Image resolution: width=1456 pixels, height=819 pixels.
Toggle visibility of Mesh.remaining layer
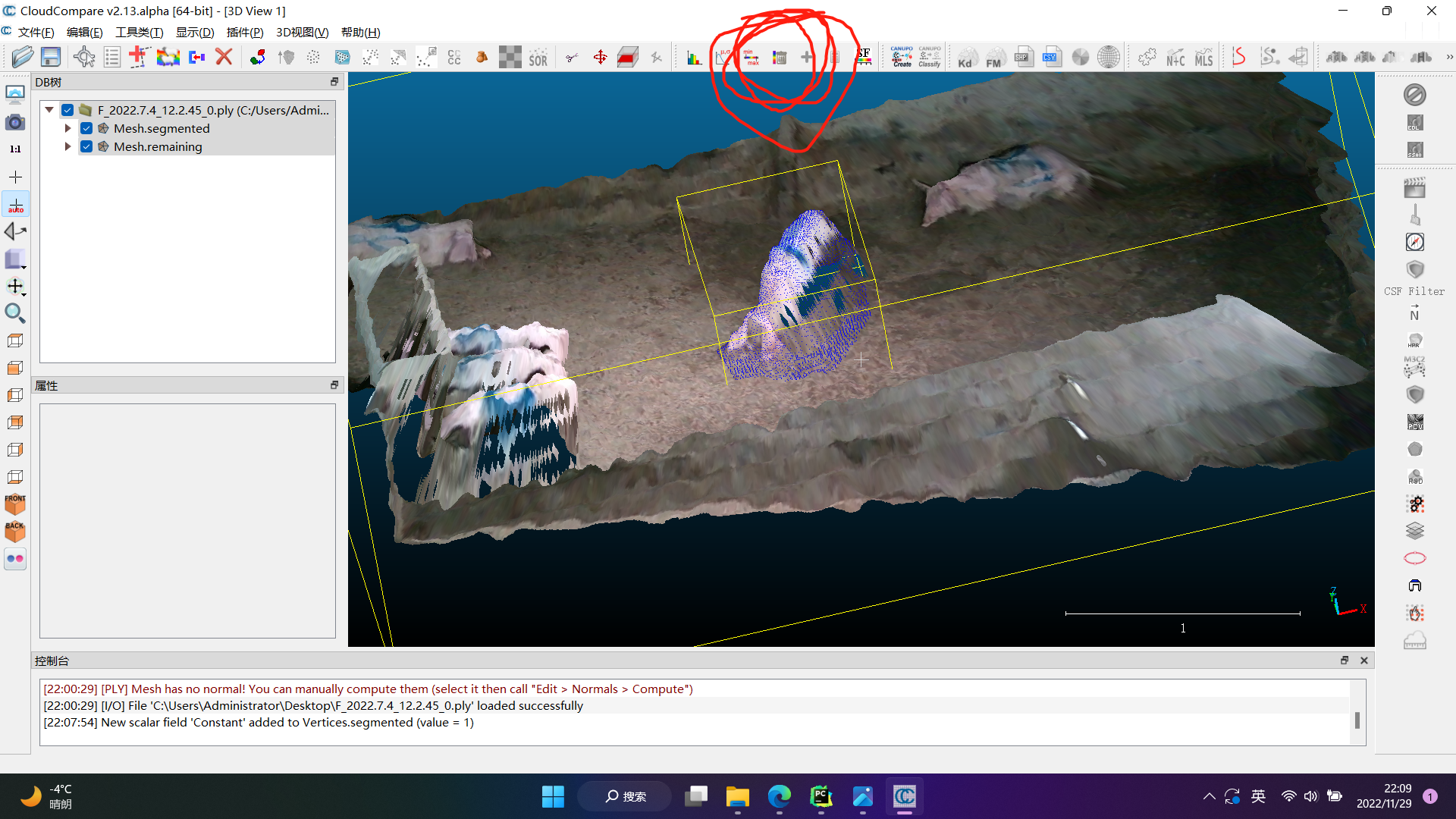(x=86, y=146)
